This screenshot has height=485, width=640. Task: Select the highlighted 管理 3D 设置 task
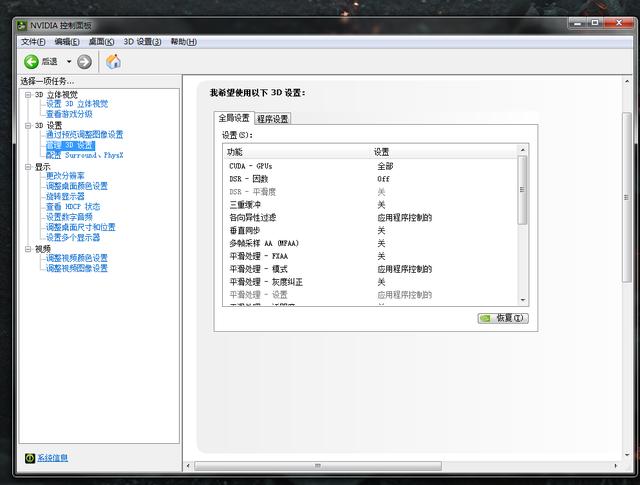click(70, 145)
